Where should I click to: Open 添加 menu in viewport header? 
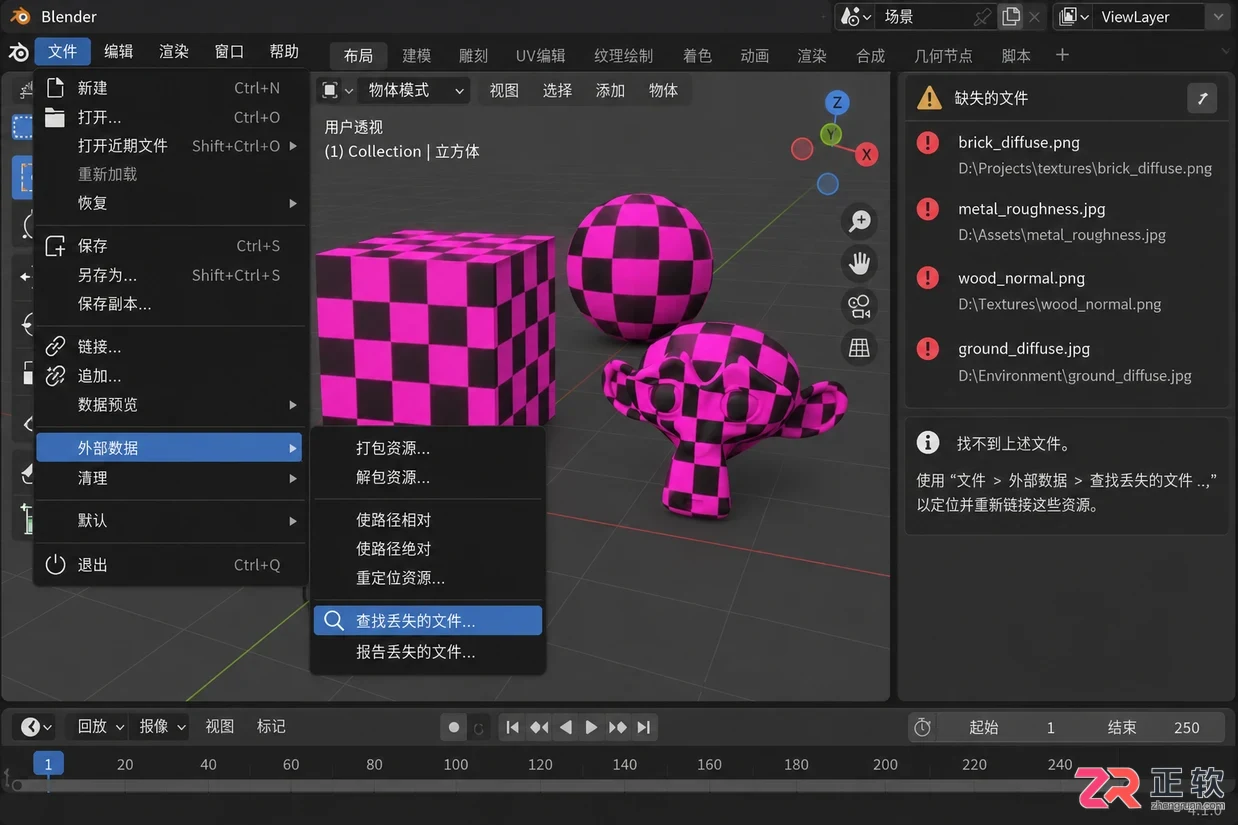(610, 90)
